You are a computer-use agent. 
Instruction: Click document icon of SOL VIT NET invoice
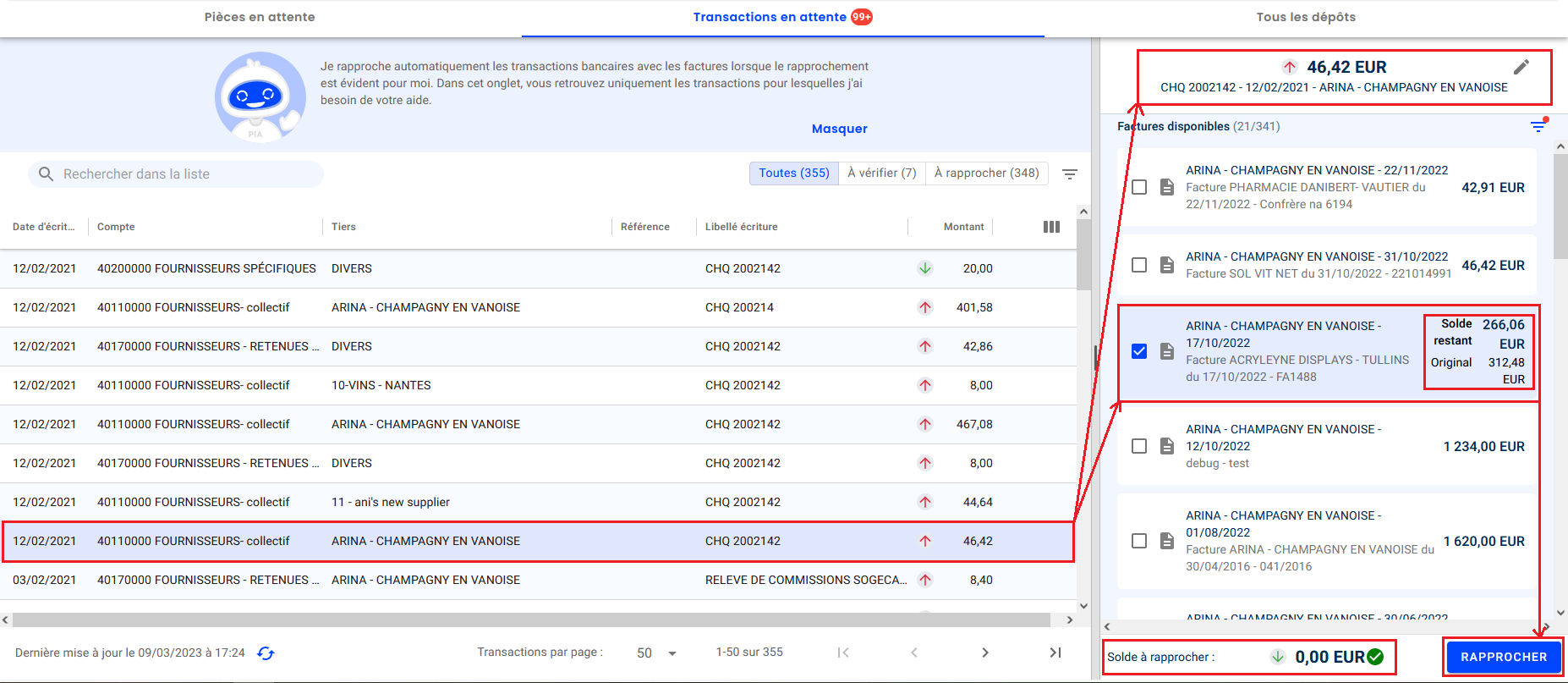coord(1167,265)
